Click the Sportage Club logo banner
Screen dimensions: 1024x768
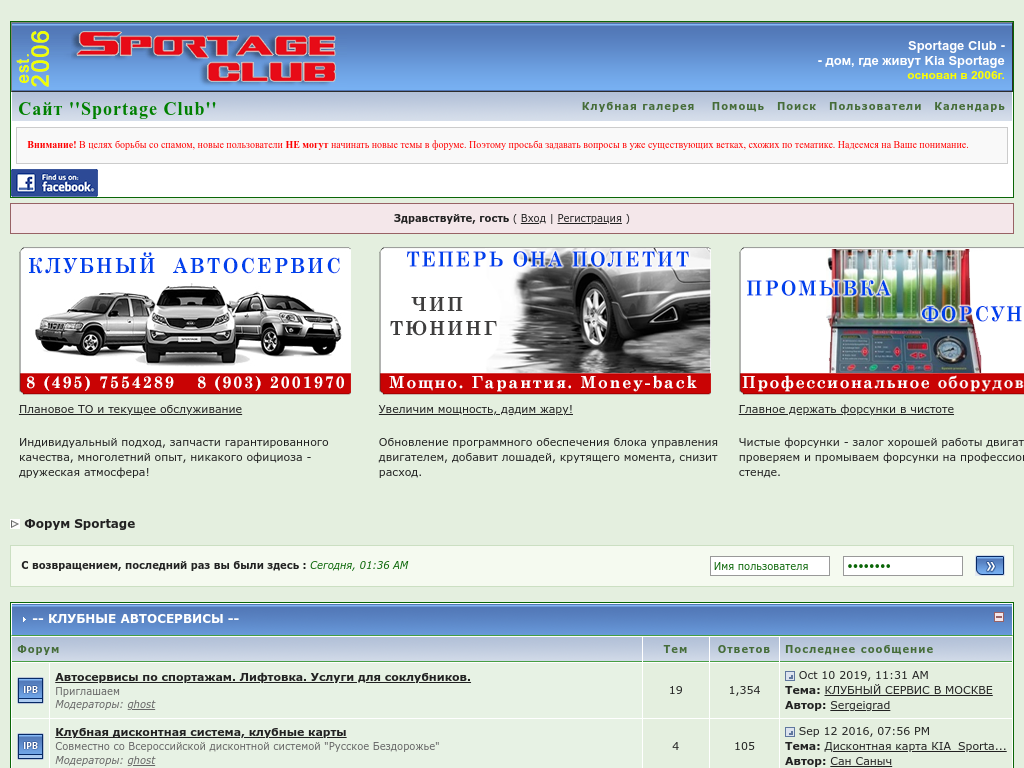[205, 57]
